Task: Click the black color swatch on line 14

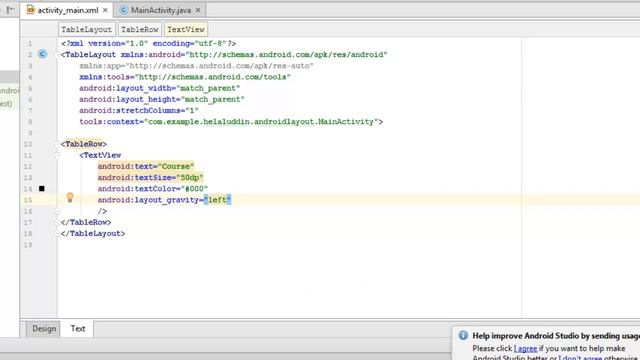Action: (42, 189)
